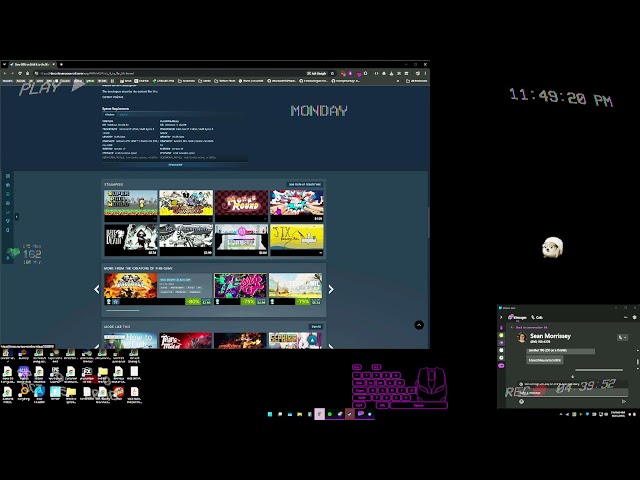640x480 pixels.
Task: Open Steam from the taskbar
Action: [350, 414]
